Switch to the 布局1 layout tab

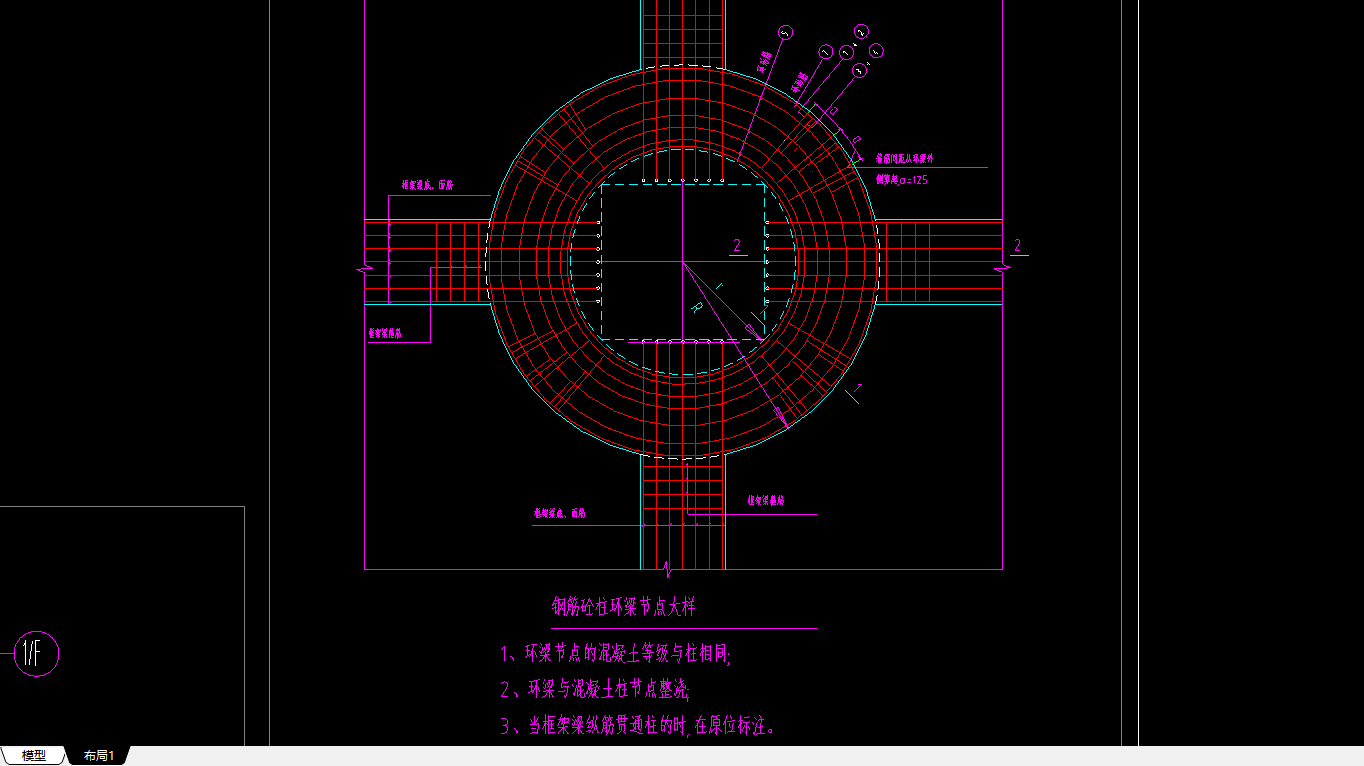[99, 756]
